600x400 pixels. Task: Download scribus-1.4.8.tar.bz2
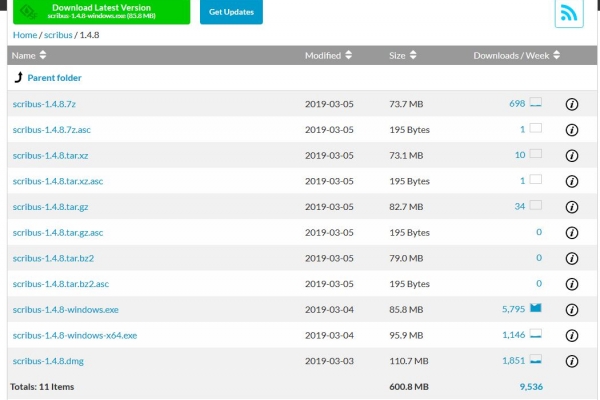tap(53, 258)
